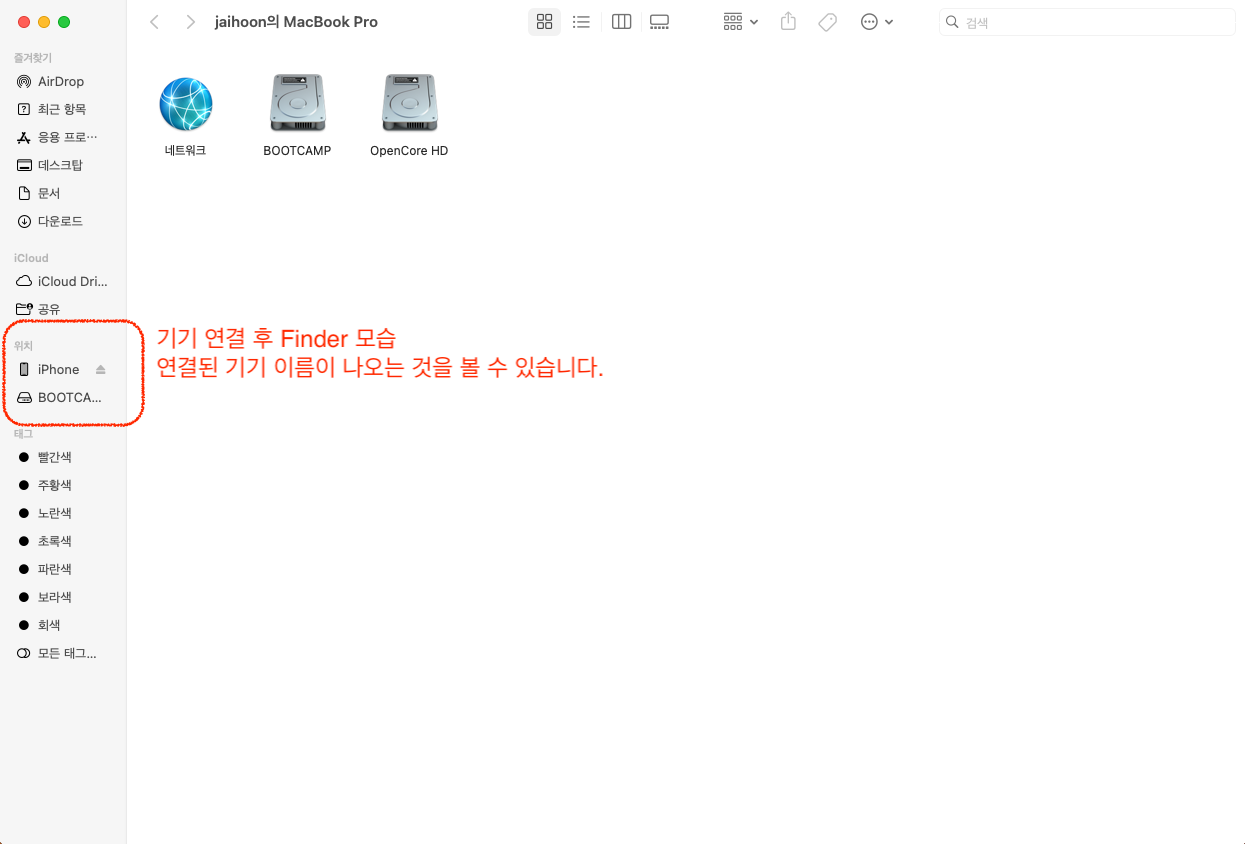Open 응용 프로그램 in the sidebar

(x=63, y=137)
